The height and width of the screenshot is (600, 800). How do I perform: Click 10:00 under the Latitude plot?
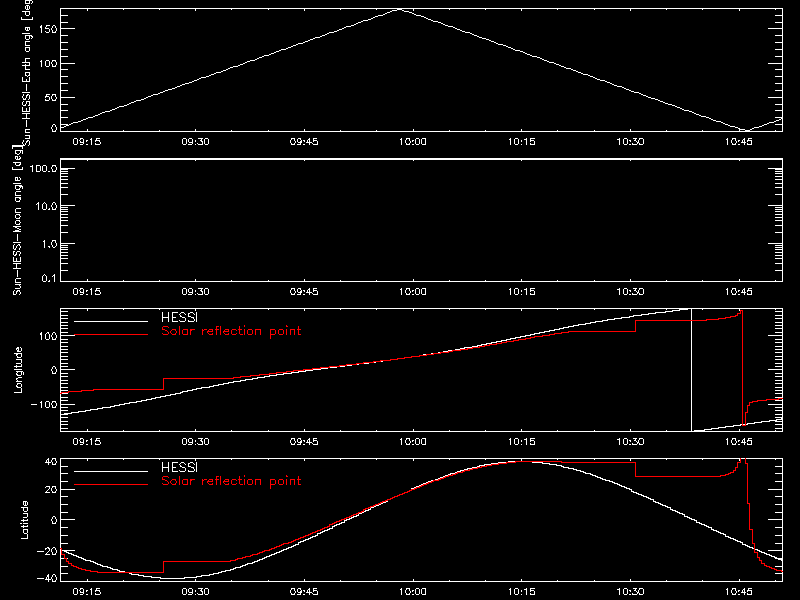point(413,591)
